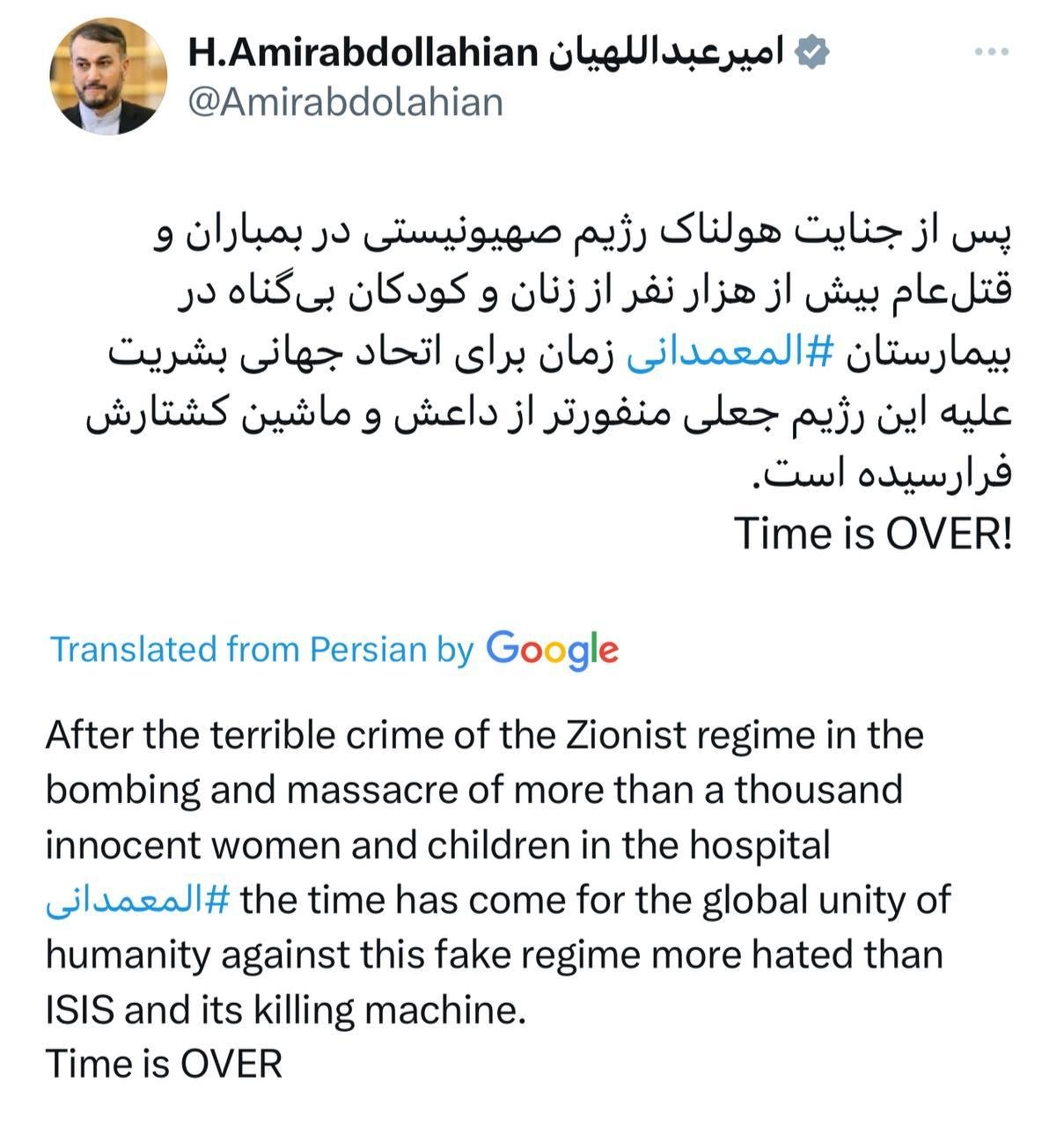Click the Google logo
1064x1127 pixels.
pos(553,650)
